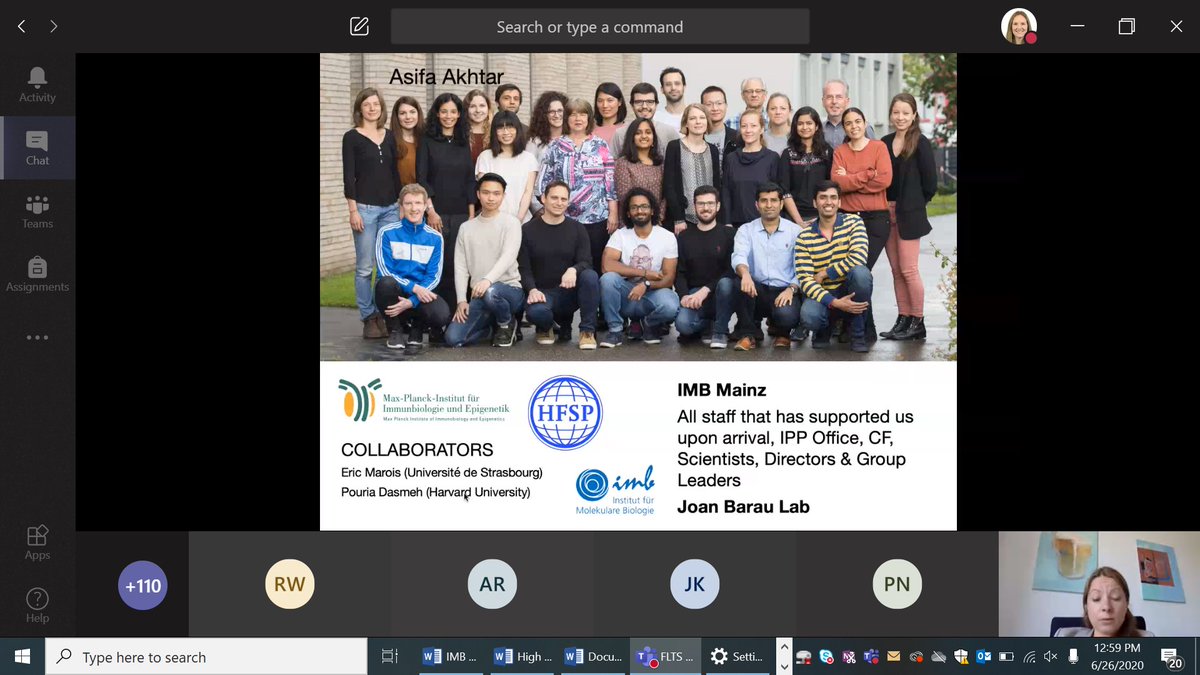
Task: Click the Type here to search box
Action: click(x=206, y=657)
